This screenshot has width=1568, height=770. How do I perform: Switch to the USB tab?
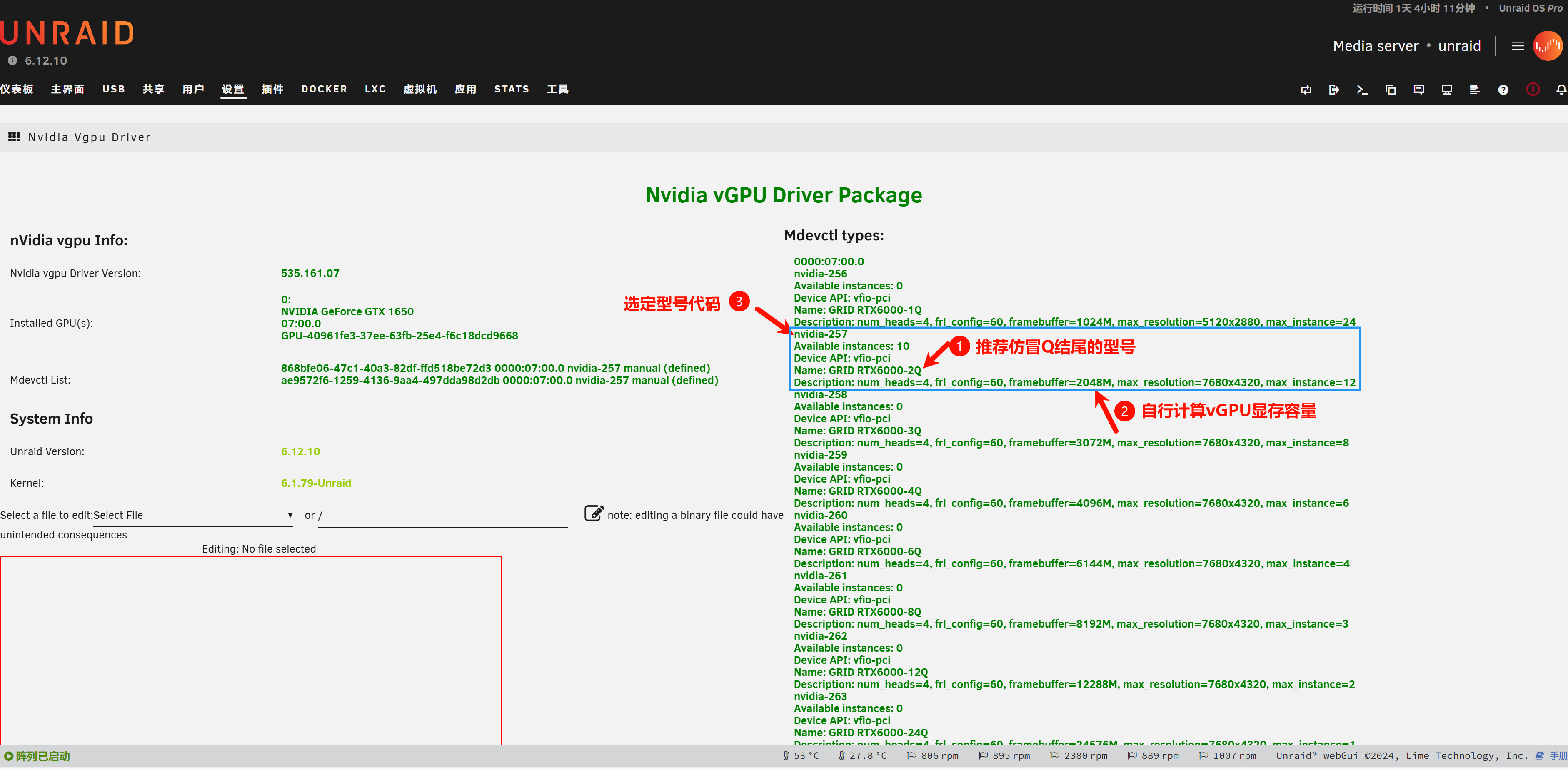pyautogui.click(x=114, y=89)
